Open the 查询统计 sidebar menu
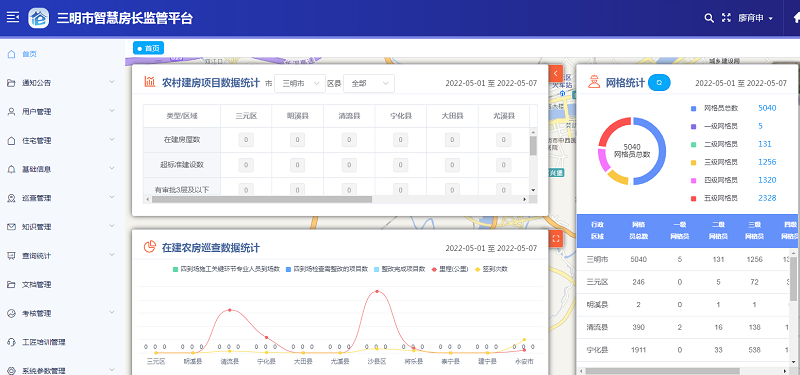The image size is (800, 375). [x=62, y=256]
